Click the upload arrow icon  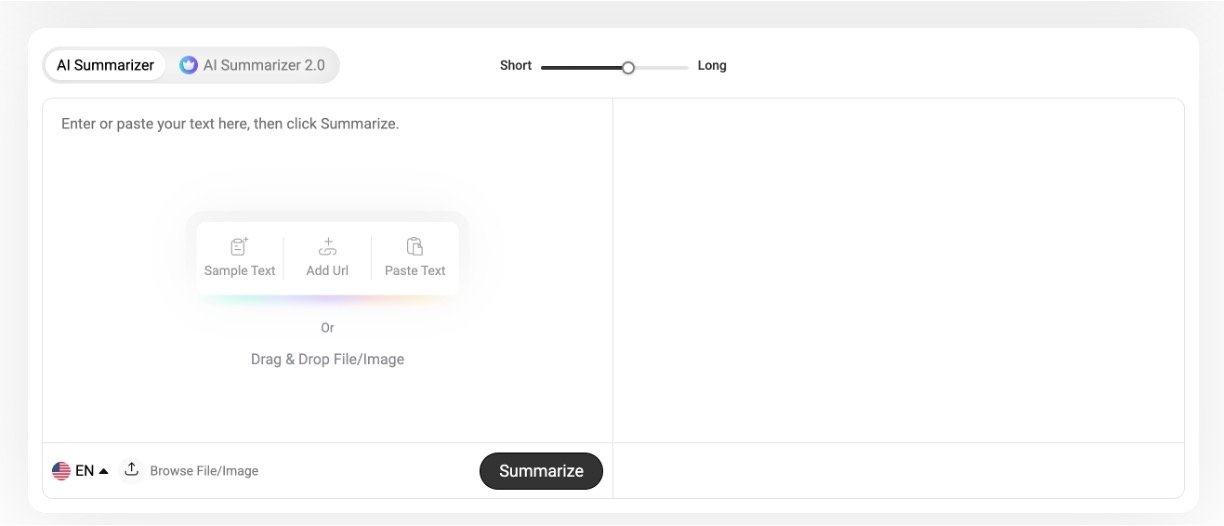tap(131, 470)
